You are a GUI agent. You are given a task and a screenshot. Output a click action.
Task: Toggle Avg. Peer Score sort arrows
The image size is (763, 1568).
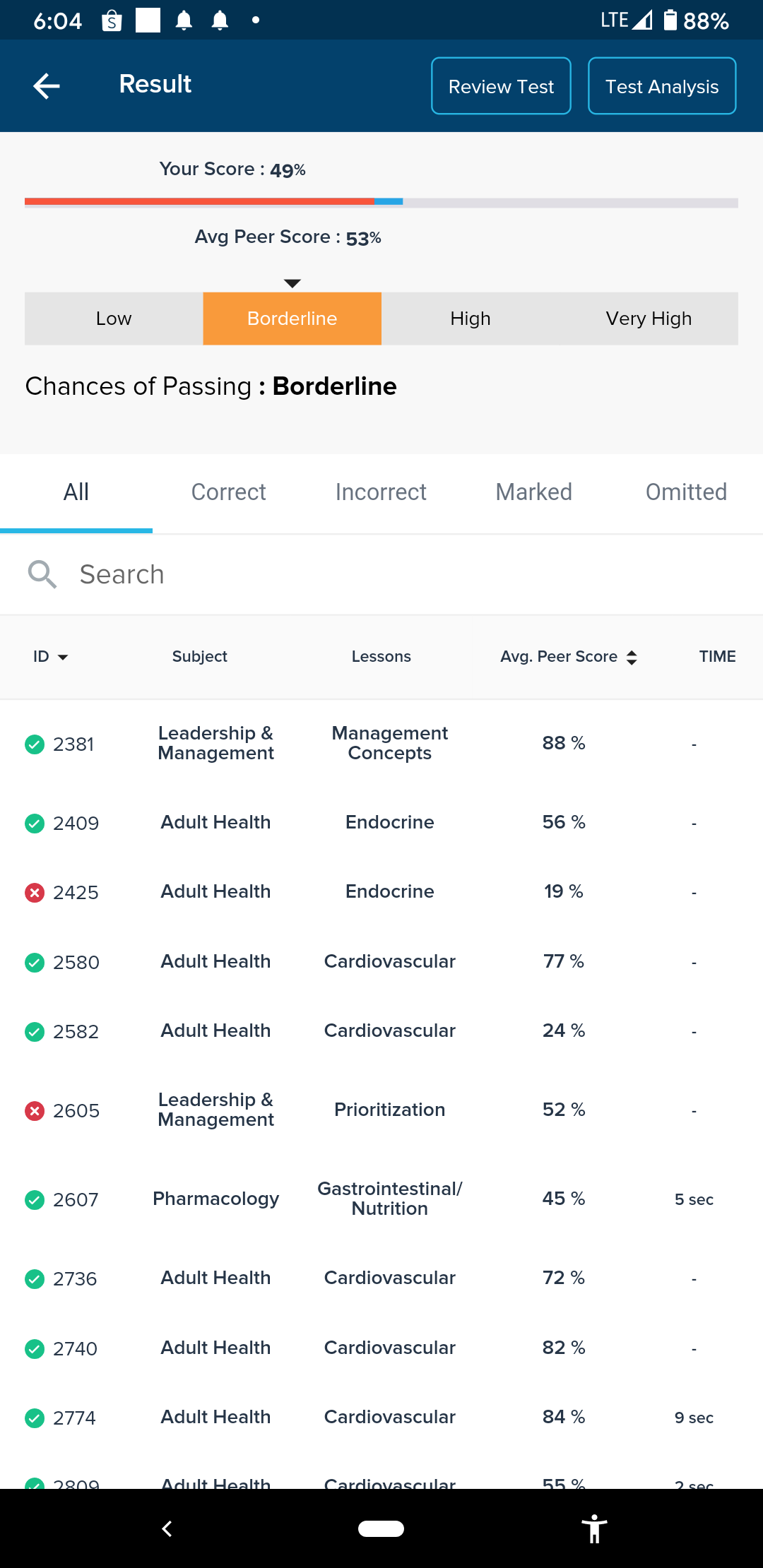(x=632, y=658)
